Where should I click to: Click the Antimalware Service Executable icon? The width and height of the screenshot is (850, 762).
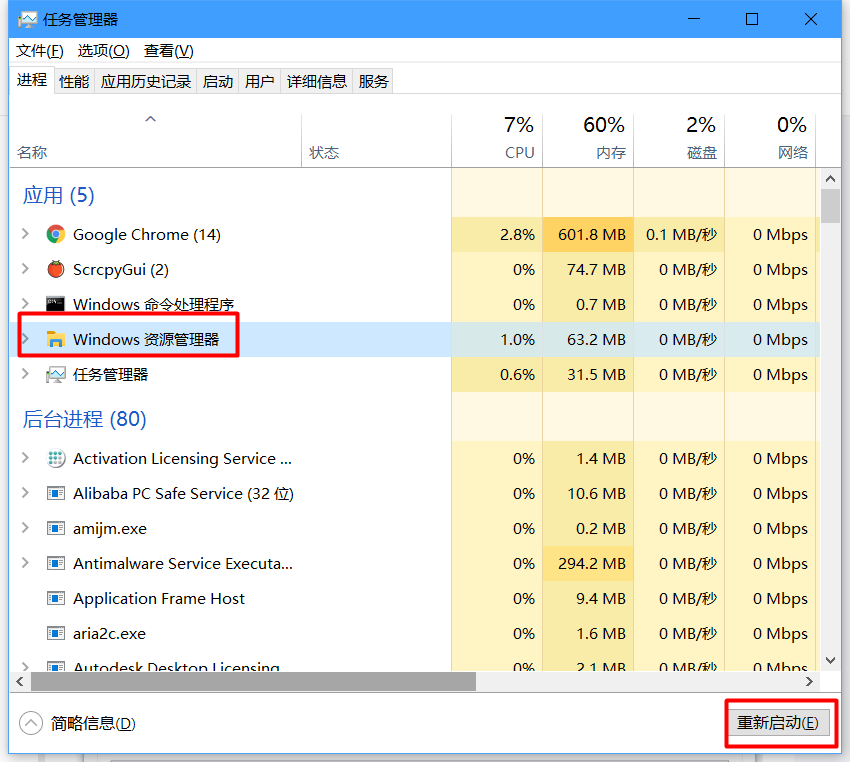pyautogui.click(x=56, y=563)
